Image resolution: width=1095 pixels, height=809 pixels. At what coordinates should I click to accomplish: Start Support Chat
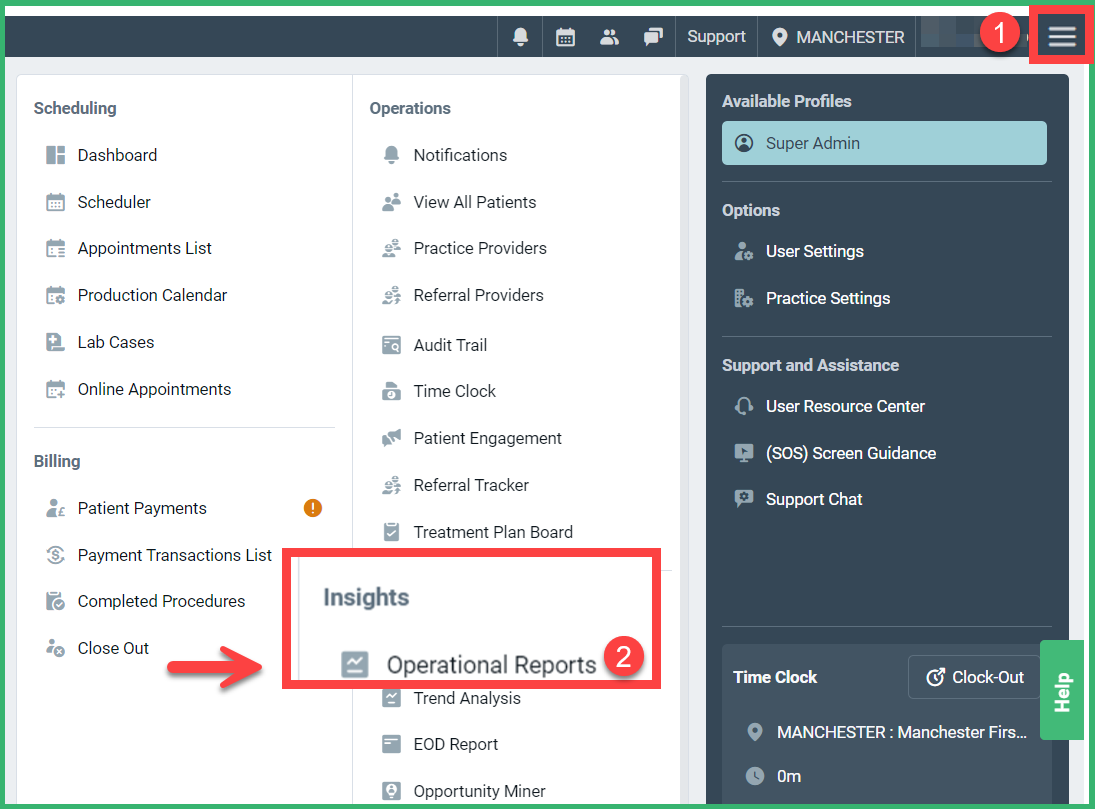814,499
